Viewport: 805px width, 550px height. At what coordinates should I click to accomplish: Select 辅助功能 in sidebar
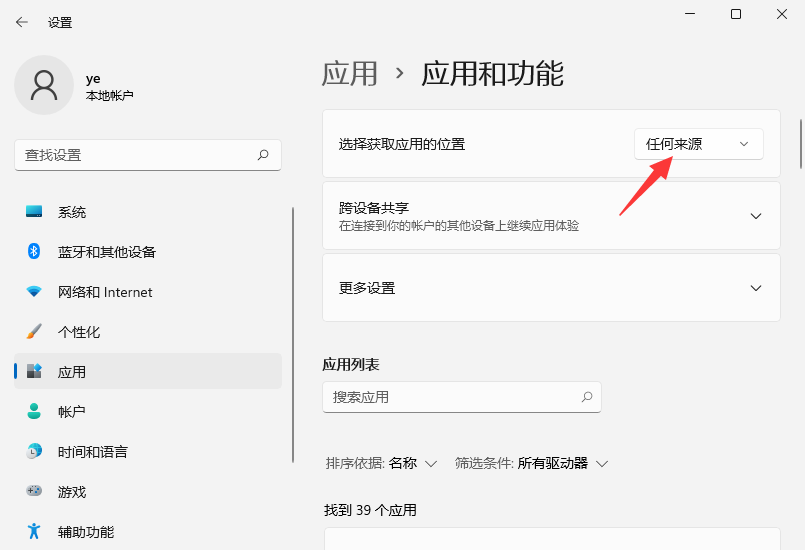click(85, 532)
